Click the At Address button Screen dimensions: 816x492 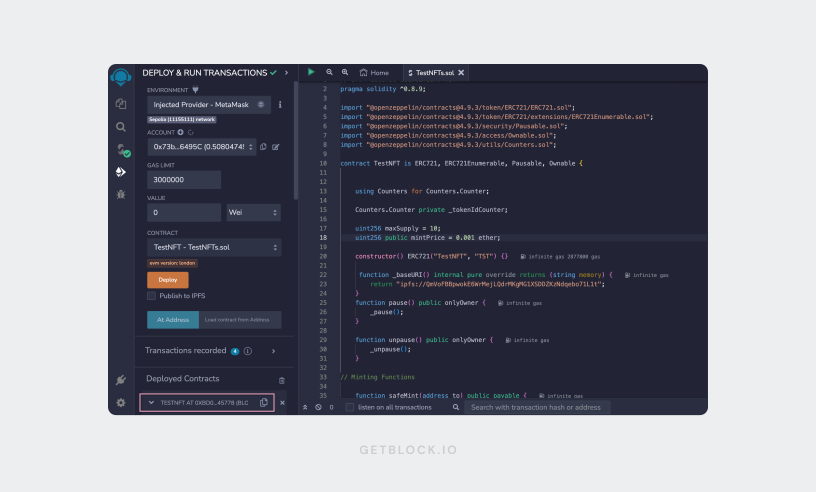coord(173,320)
